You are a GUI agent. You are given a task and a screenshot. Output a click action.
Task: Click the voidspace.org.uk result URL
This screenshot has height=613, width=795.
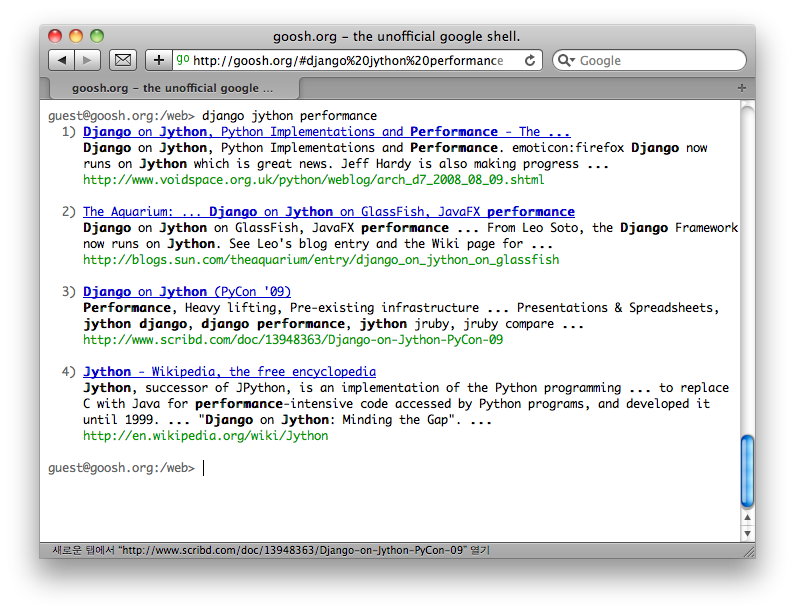coord(313,180)
